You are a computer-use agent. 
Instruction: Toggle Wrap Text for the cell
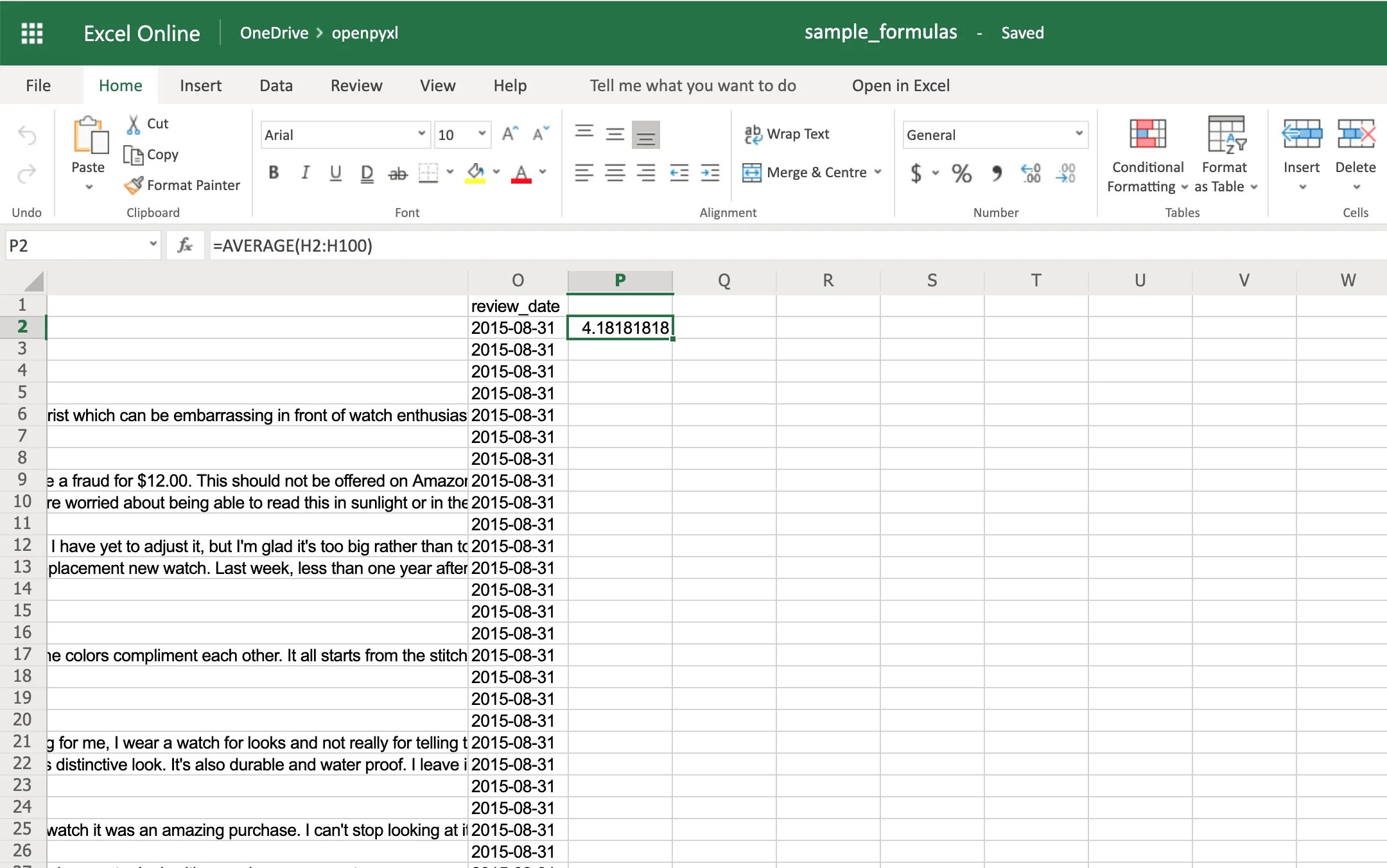787,134
